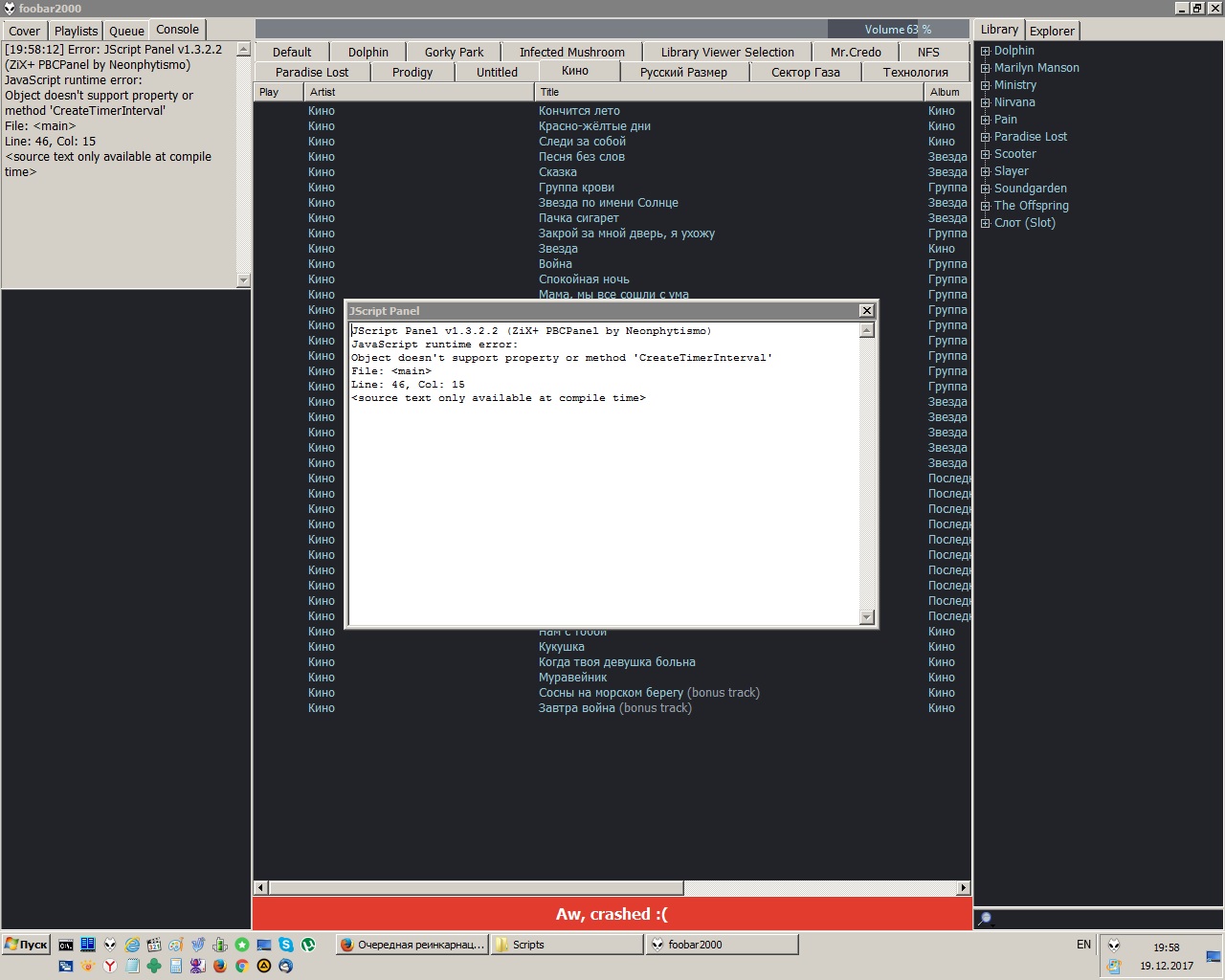Click the foobar2000 alien tray icon
Viewport: 1225px width, 980px height.
(1114, 945)
